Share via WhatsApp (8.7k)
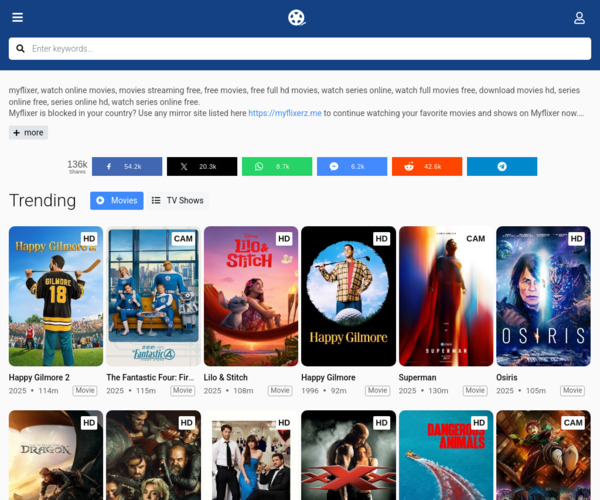 277,166
